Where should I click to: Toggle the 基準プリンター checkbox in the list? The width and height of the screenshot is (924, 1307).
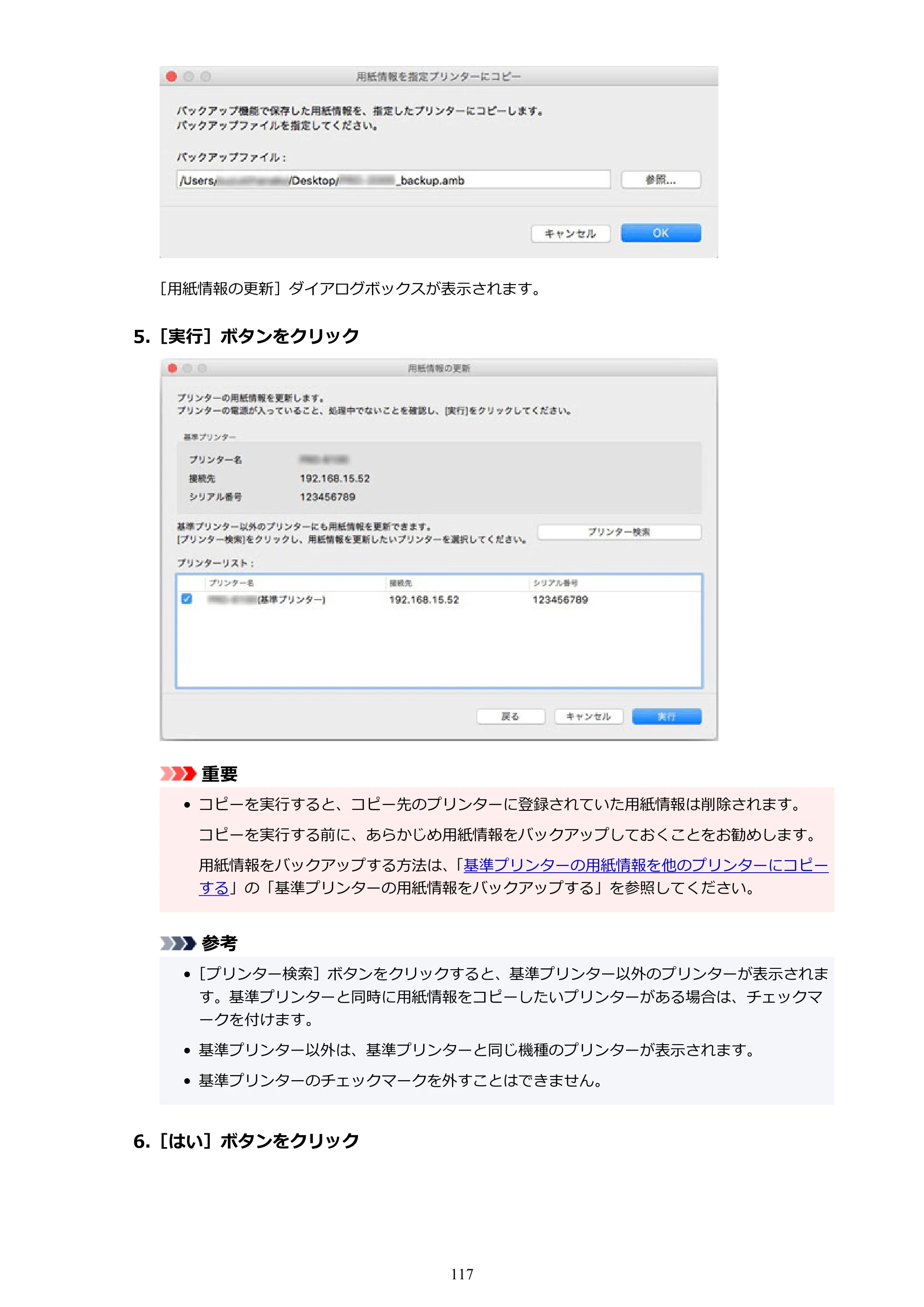(186, 599)
